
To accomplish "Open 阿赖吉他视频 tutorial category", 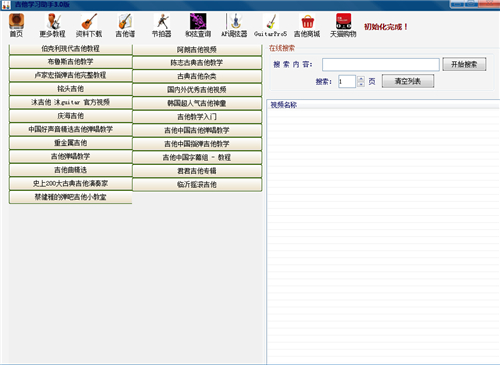I will pyautogui.click(x=197, y=50).
